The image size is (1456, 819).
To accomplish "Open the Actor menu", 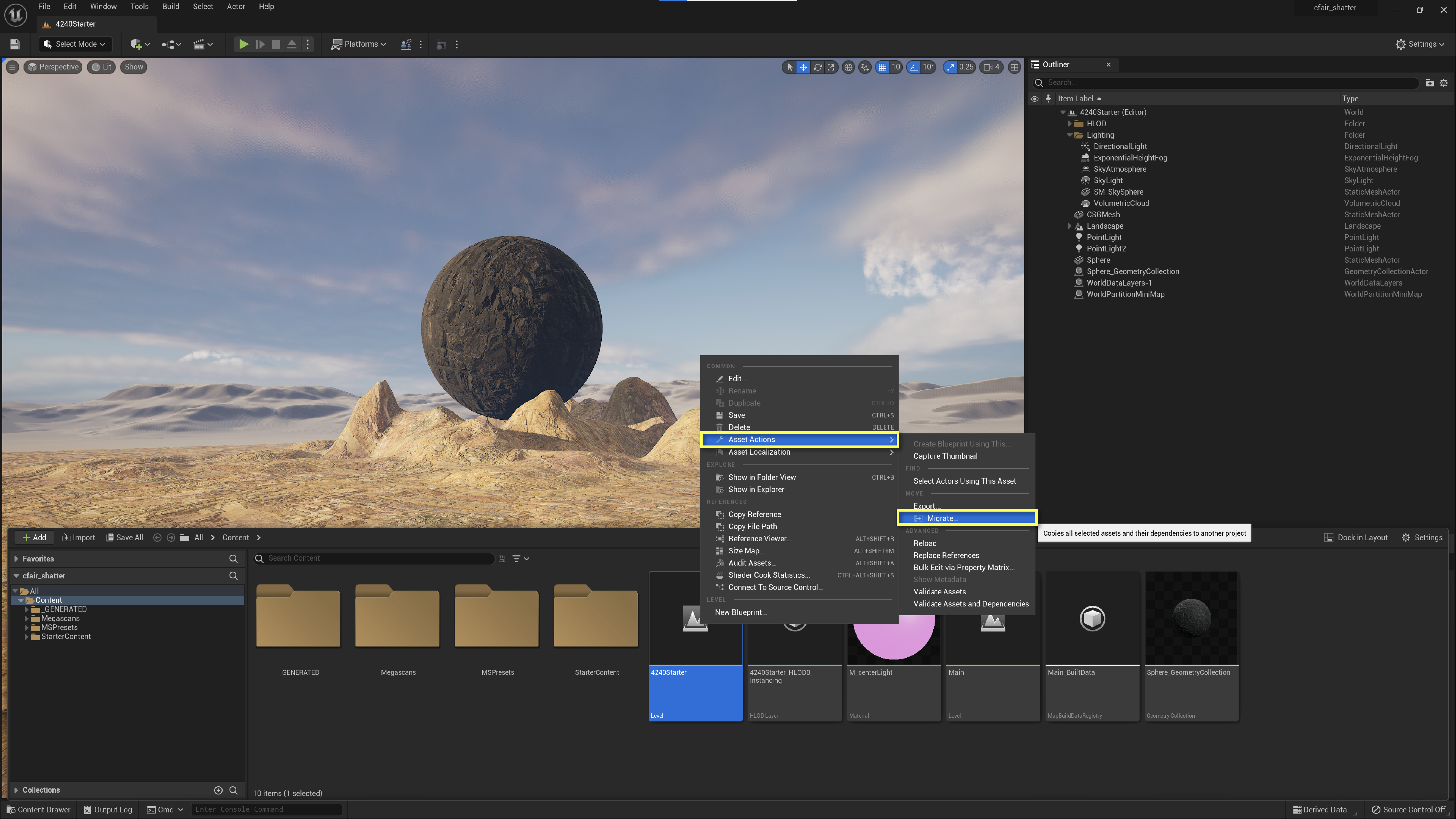I will (236, 7).
